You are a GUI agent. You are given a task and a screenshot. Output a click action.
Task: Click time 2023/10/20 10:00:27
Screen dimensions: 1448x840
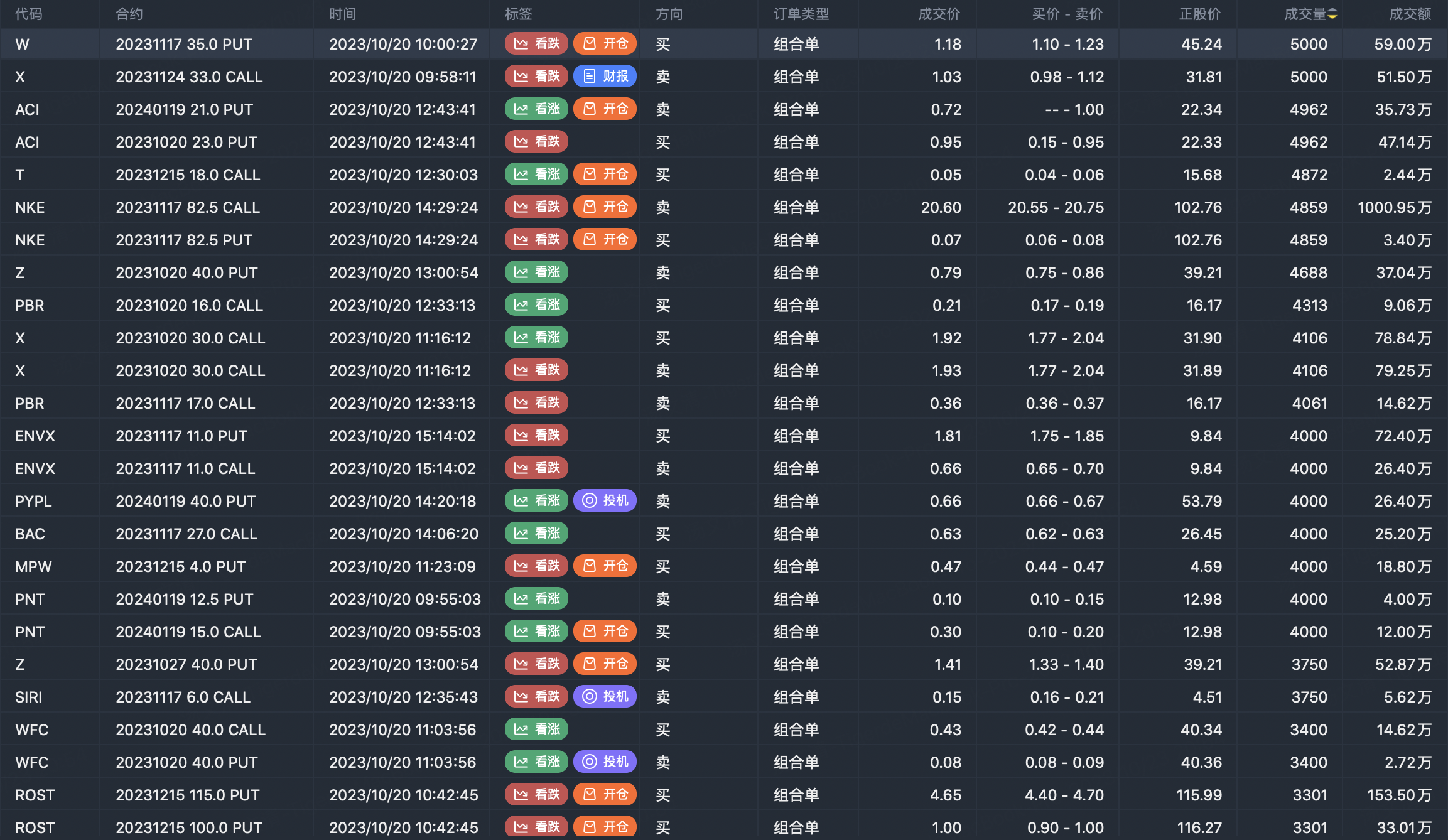click(403, 44)
